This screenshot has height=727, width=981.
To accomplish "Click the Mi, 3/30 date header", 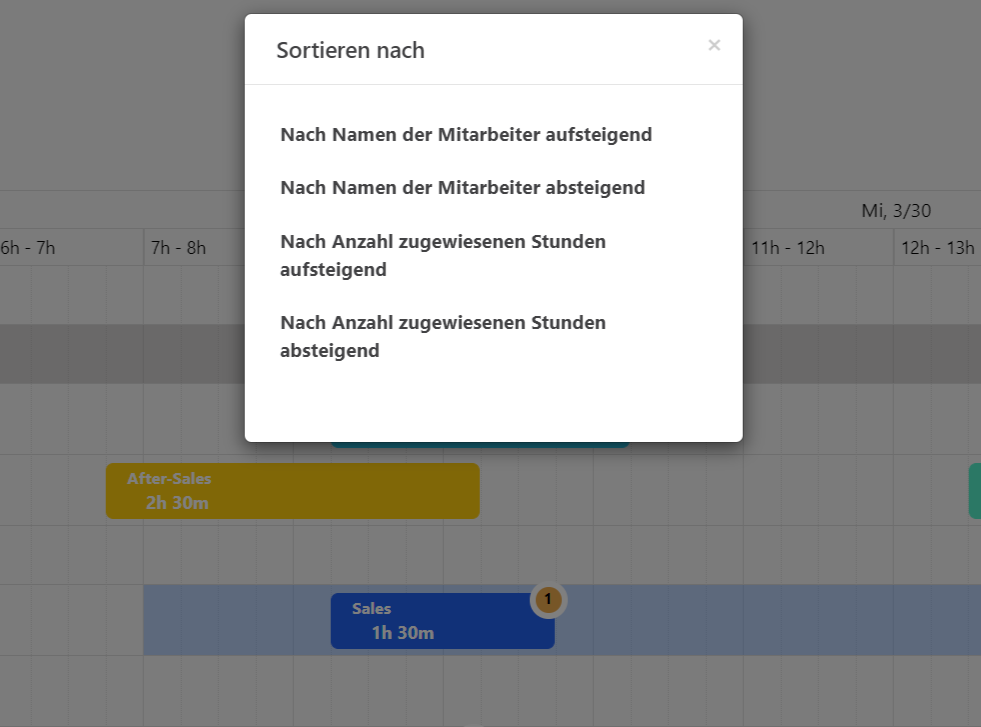I will tap(896, 211).
